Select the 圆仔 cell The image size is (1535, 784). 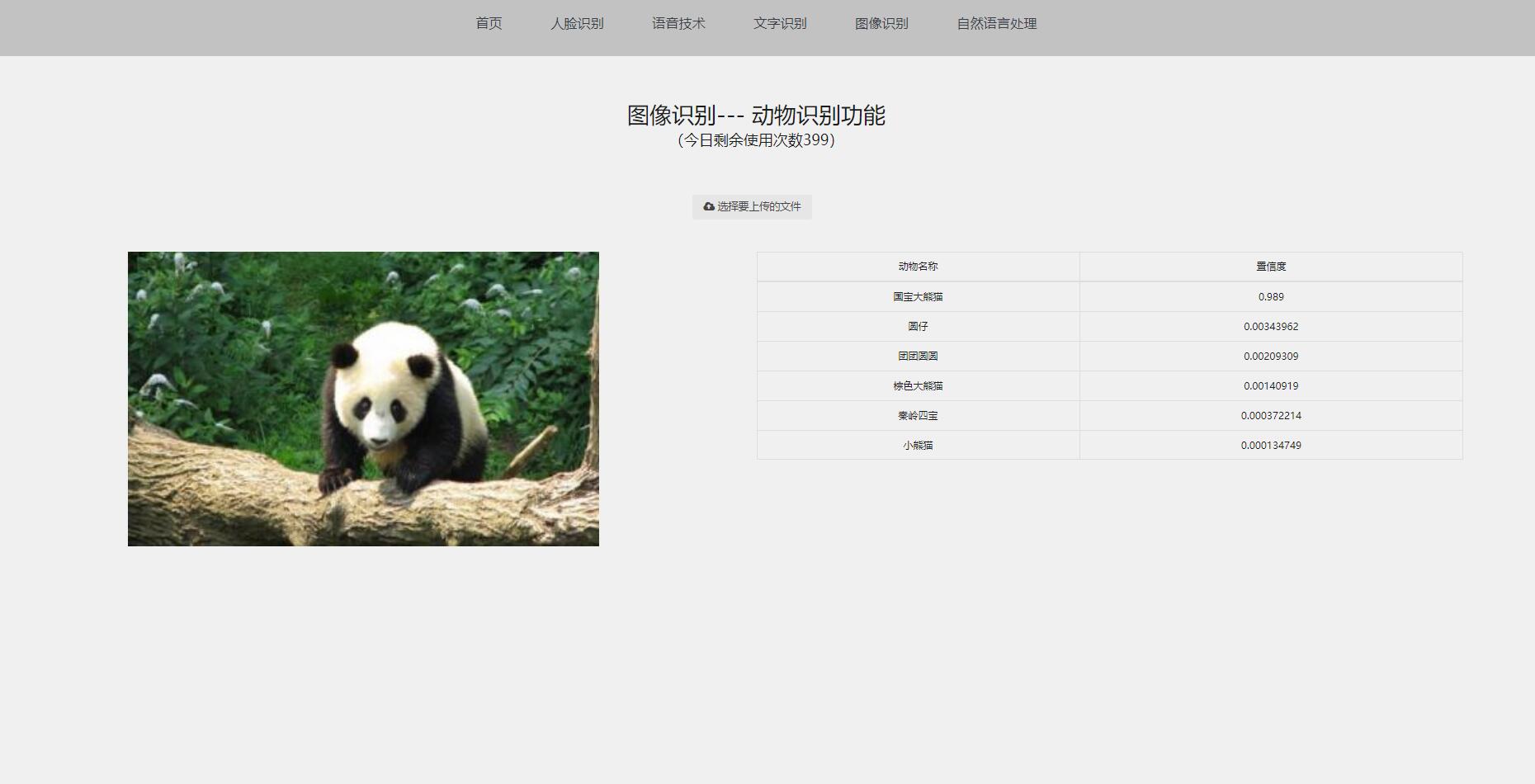click(x=918, y=326)
